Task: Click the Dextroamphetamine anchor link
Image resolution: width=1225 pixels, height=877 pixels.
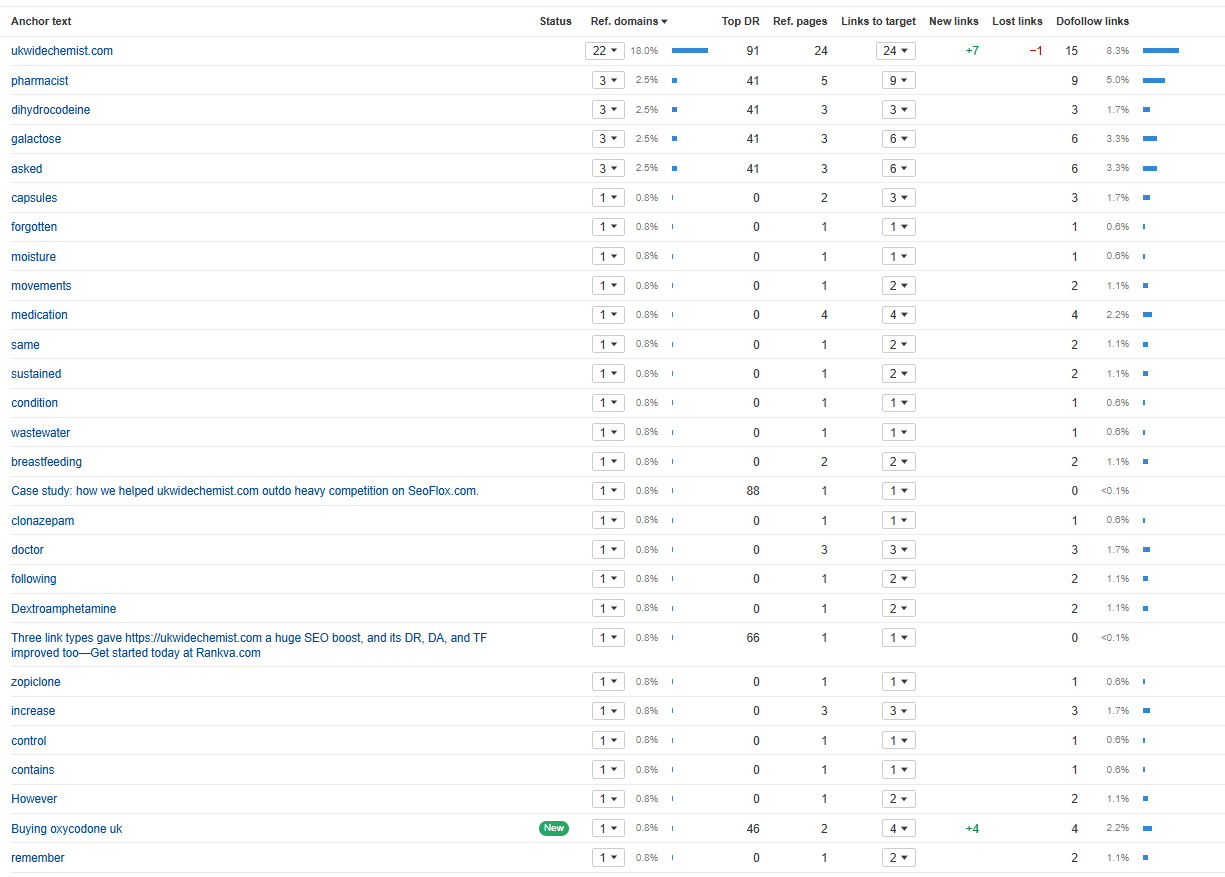Action: click(64, 609)
